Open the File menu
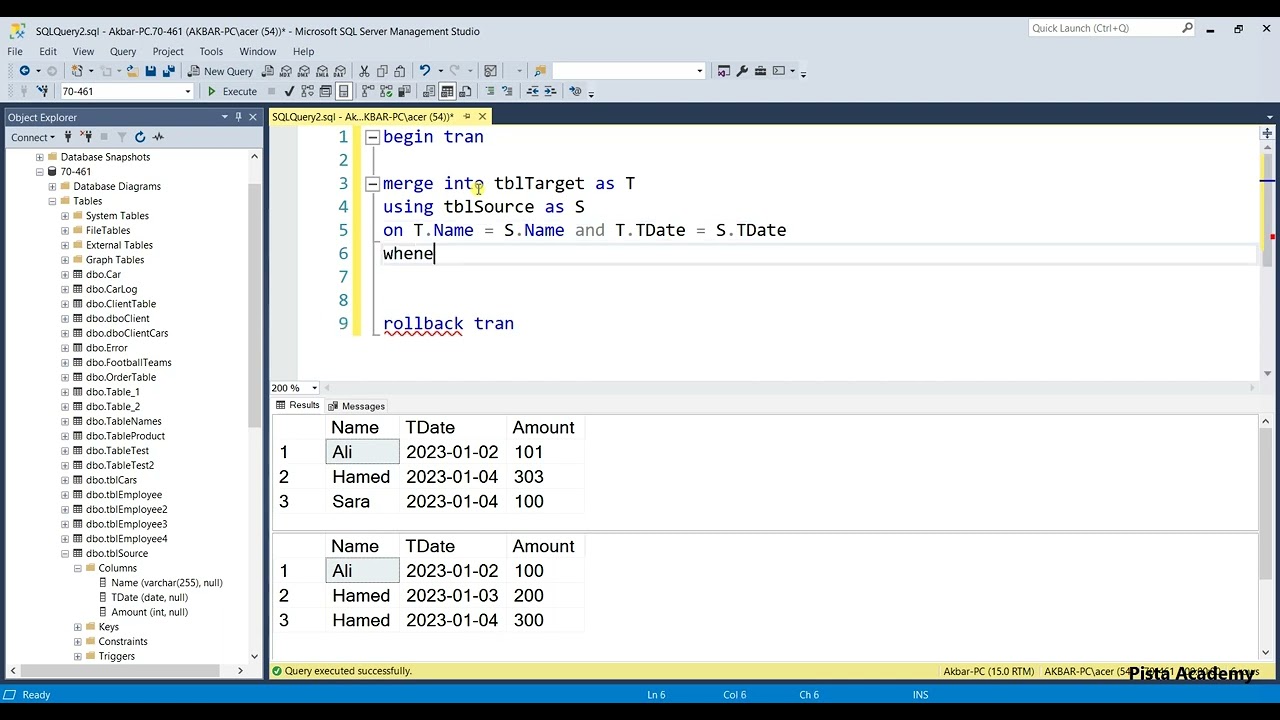 (x=15, y=51)
